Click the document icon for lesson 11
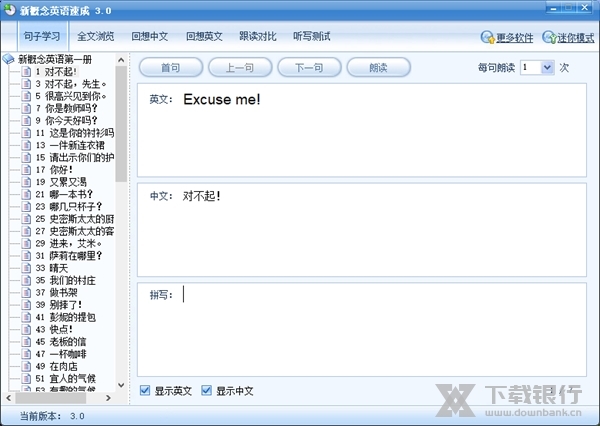This screenshot has width=600, height=426. pyautogui.click(x=26, y=133)
